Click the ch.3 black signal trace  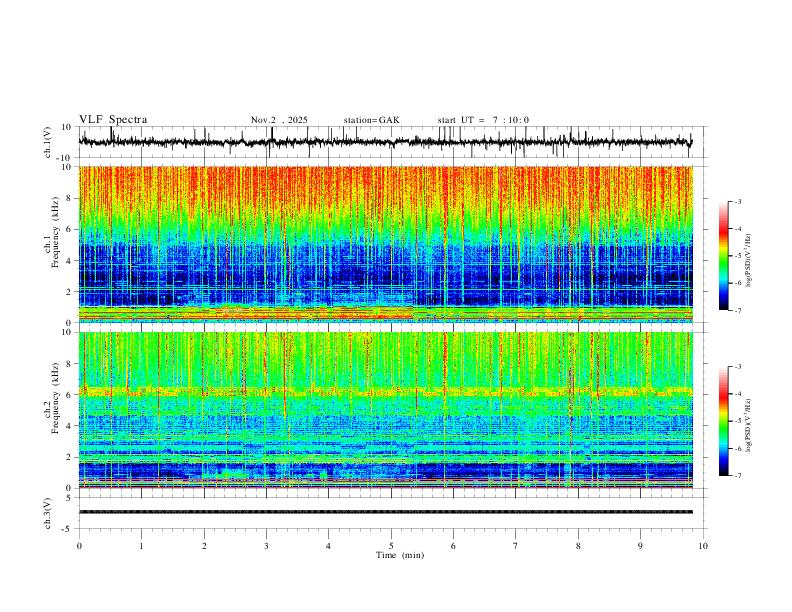point(385,512)
